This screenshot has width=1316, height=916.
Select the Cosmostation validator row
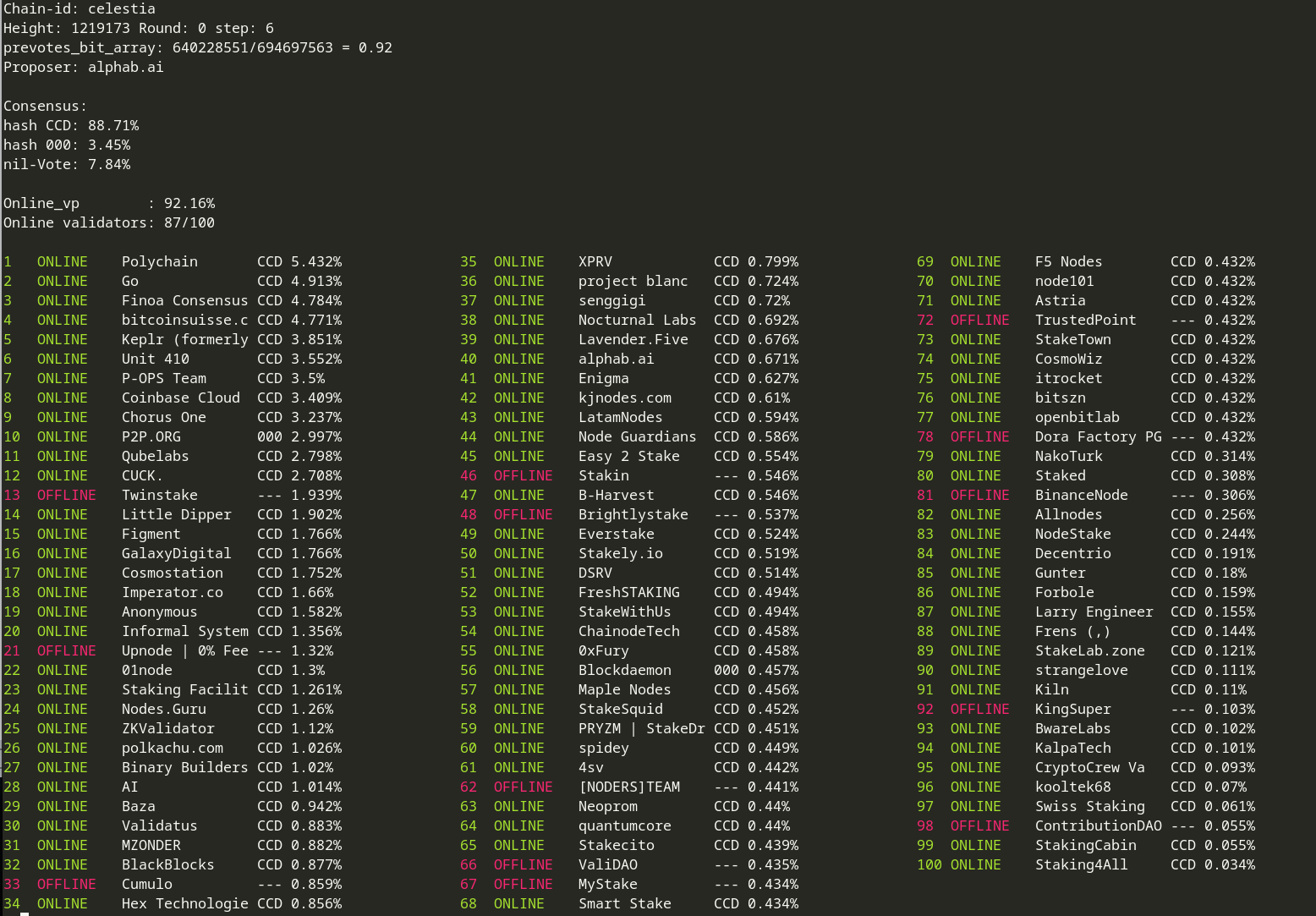(173, 573)
